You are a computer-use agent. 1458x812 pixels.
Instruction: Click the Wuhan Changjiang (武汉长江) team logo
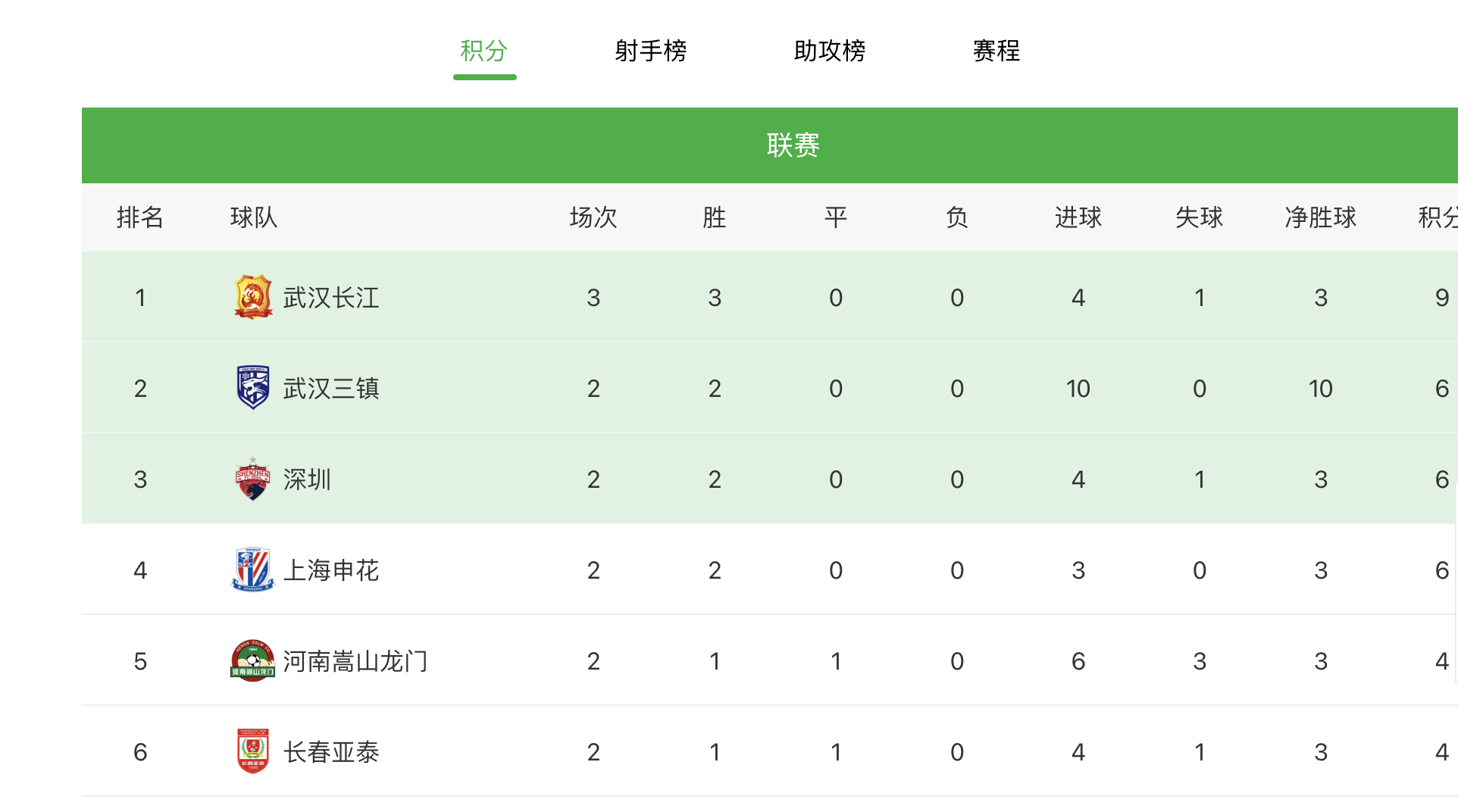pos(253,297)
